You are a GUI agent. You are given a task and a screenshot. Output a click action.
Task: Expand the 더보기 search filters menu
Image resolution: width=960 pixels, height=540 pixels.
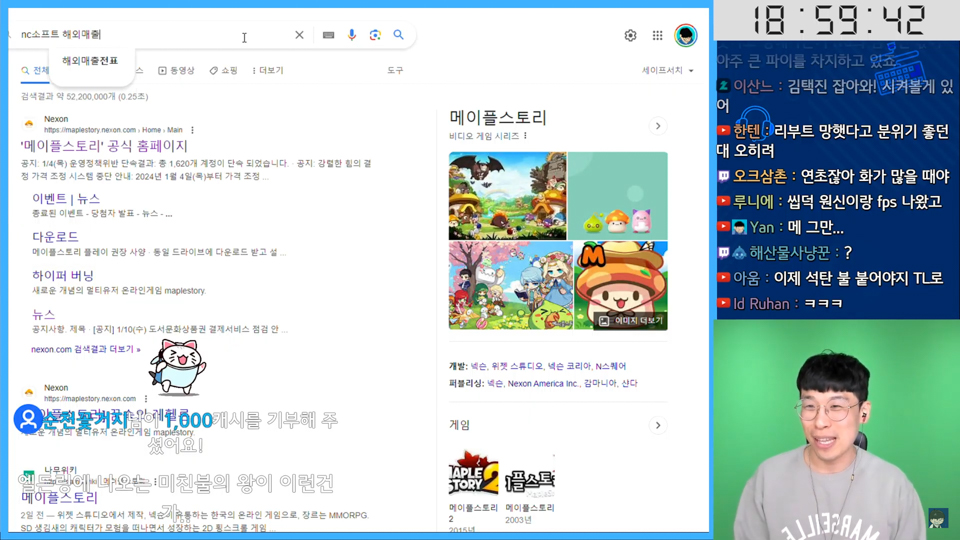tap(268, 70)
